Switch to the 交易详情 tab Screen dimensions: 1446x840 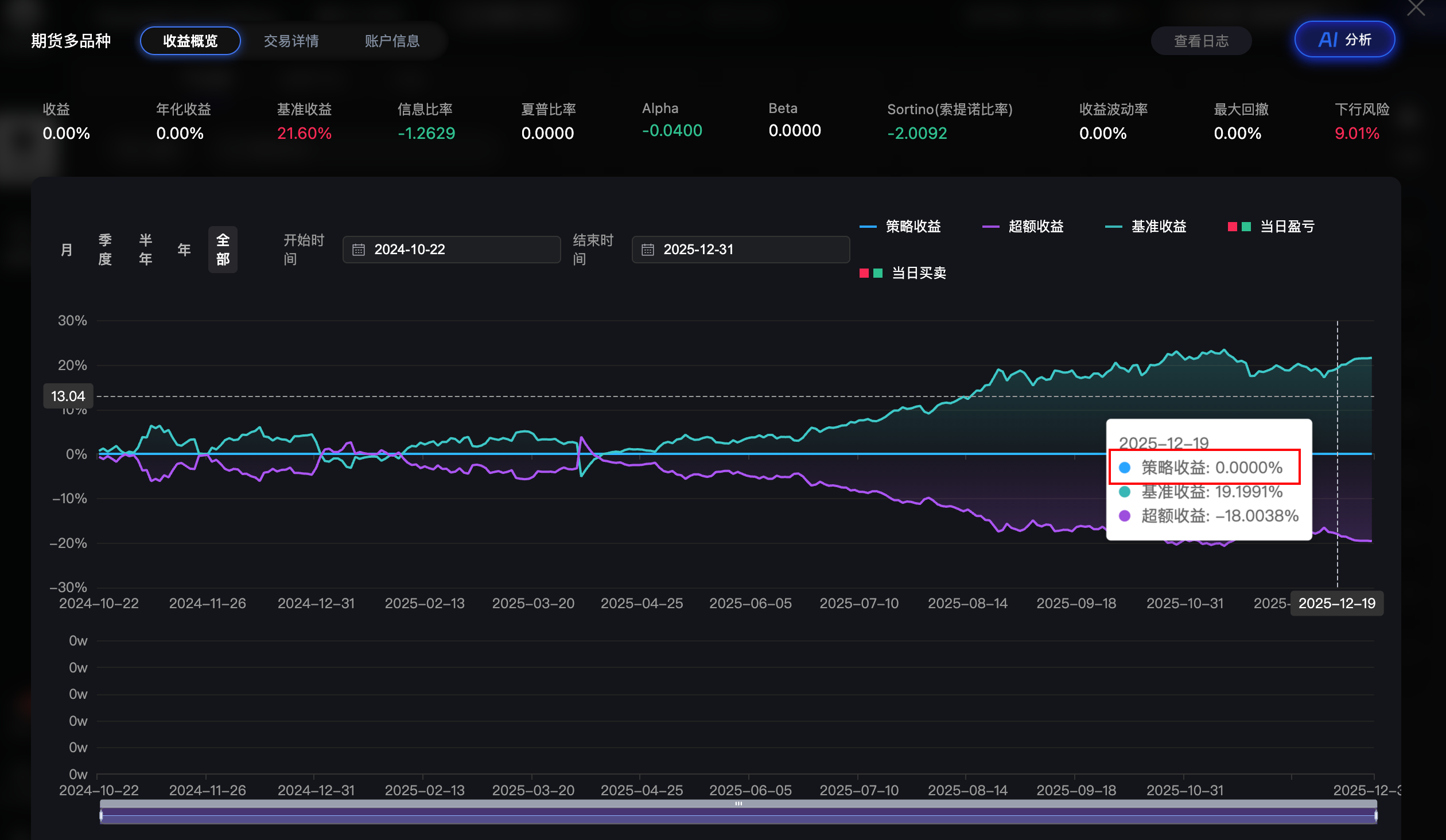click(x=291, y=41)
